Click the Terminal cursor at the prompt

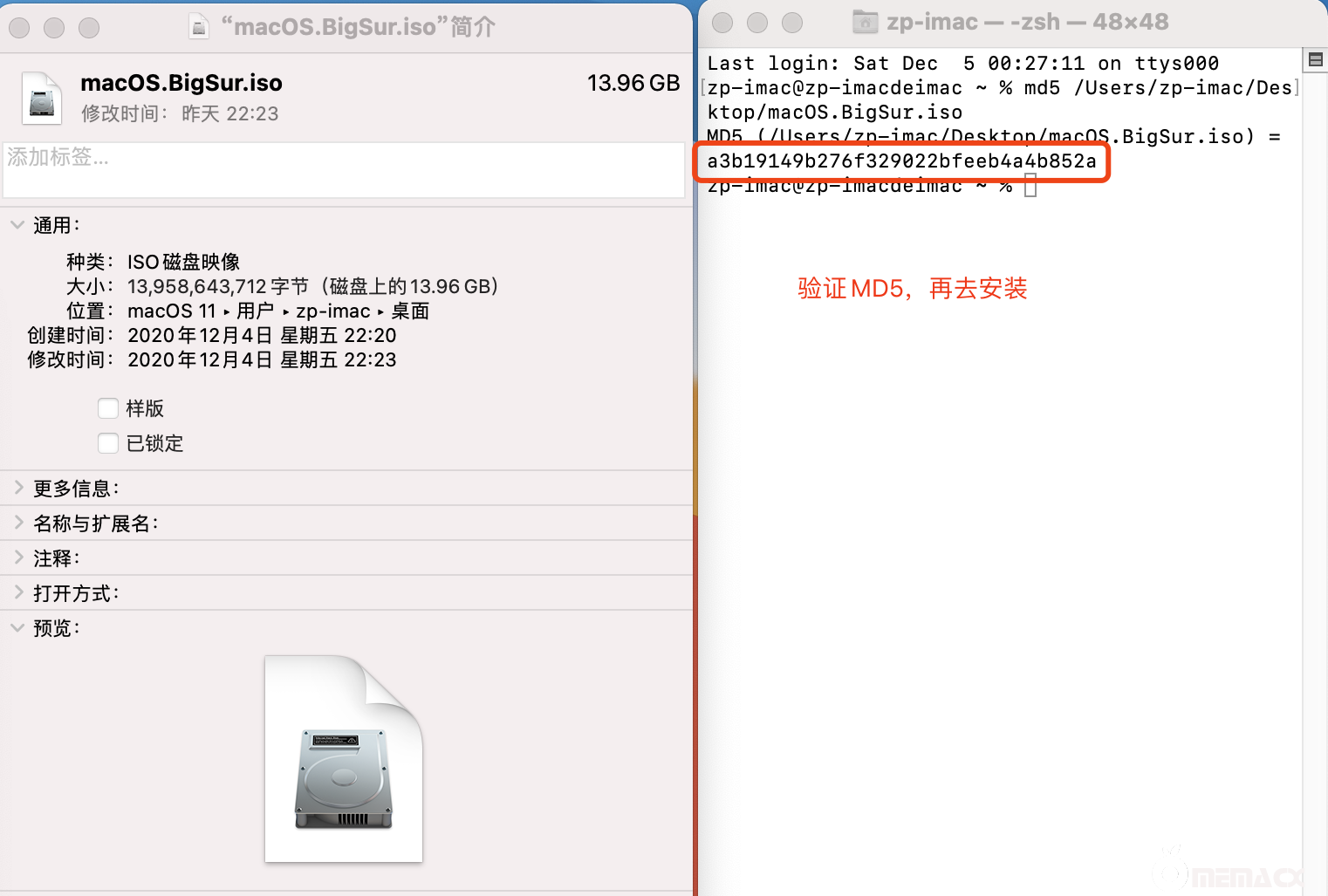point(1030,186)
